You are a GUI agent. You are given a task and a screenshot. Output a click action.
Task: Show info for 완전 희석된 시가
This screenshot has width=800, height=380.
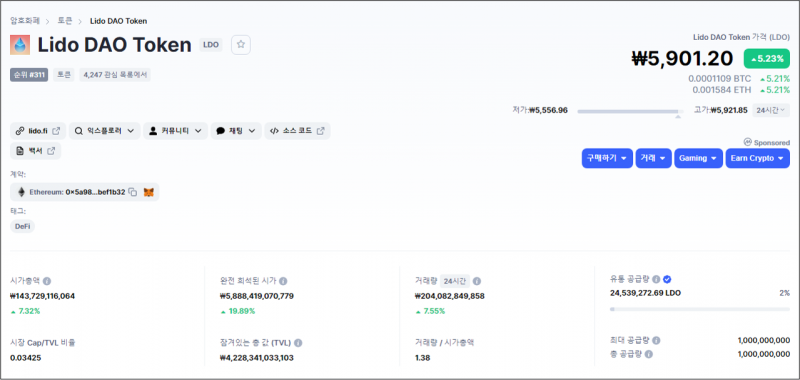tap(283, 281)
